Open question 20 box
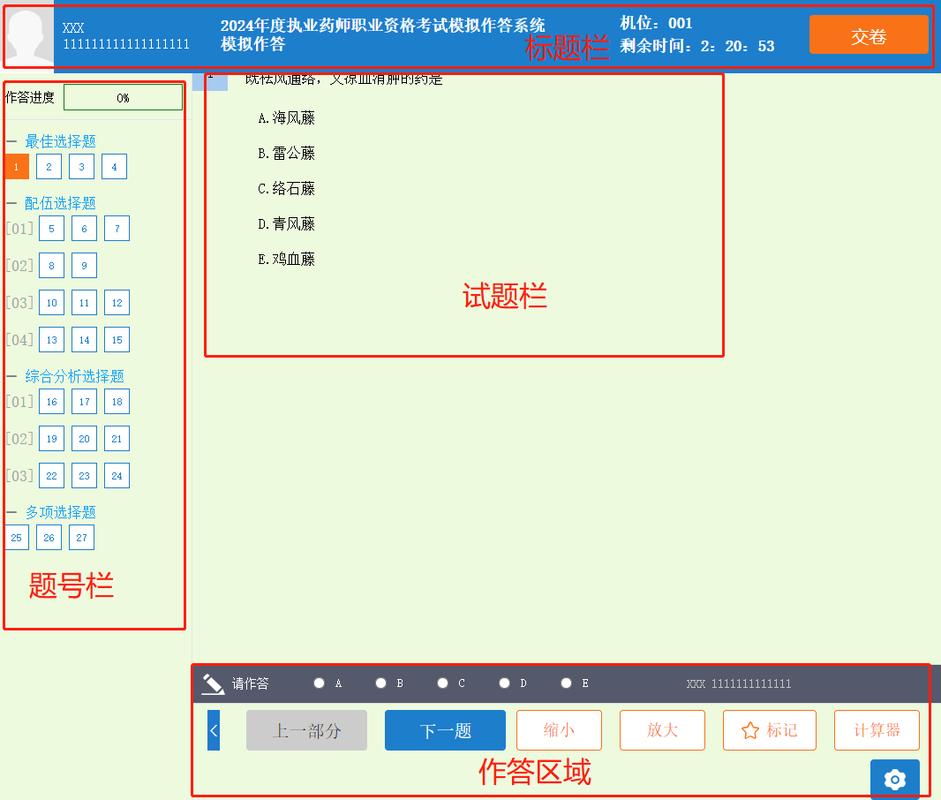Viewport: 941px width, 800px height. point(84,439)
